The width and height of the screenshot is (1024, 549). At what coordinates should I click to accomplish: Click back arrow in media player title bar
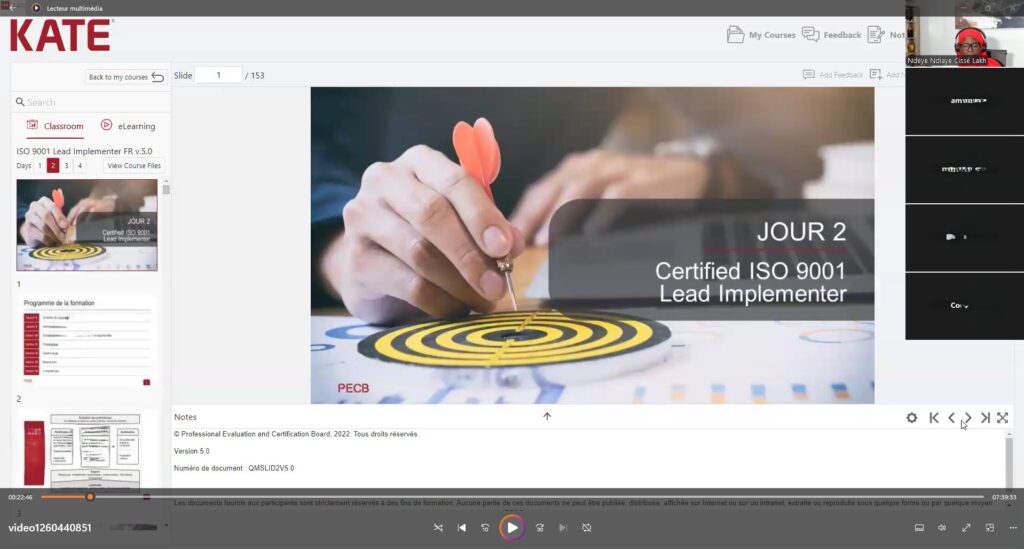point(12,8)
